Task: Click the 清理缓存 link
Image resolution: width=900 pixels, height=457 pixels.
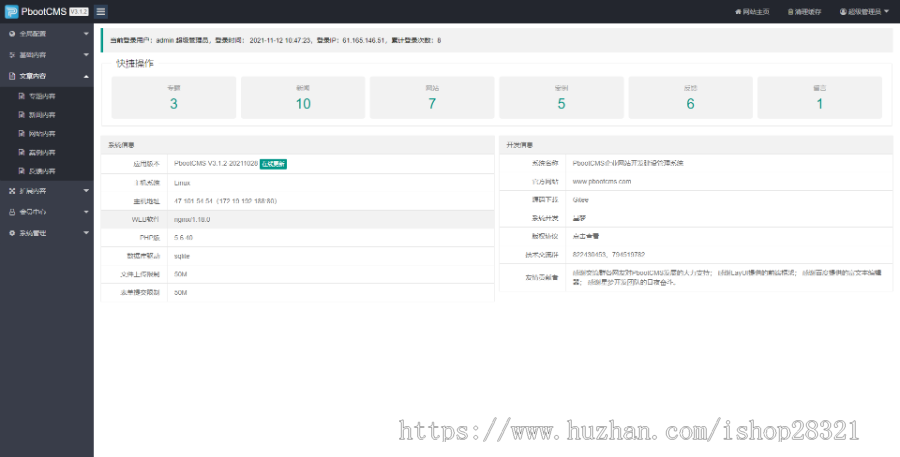Action: pos(808,11)
